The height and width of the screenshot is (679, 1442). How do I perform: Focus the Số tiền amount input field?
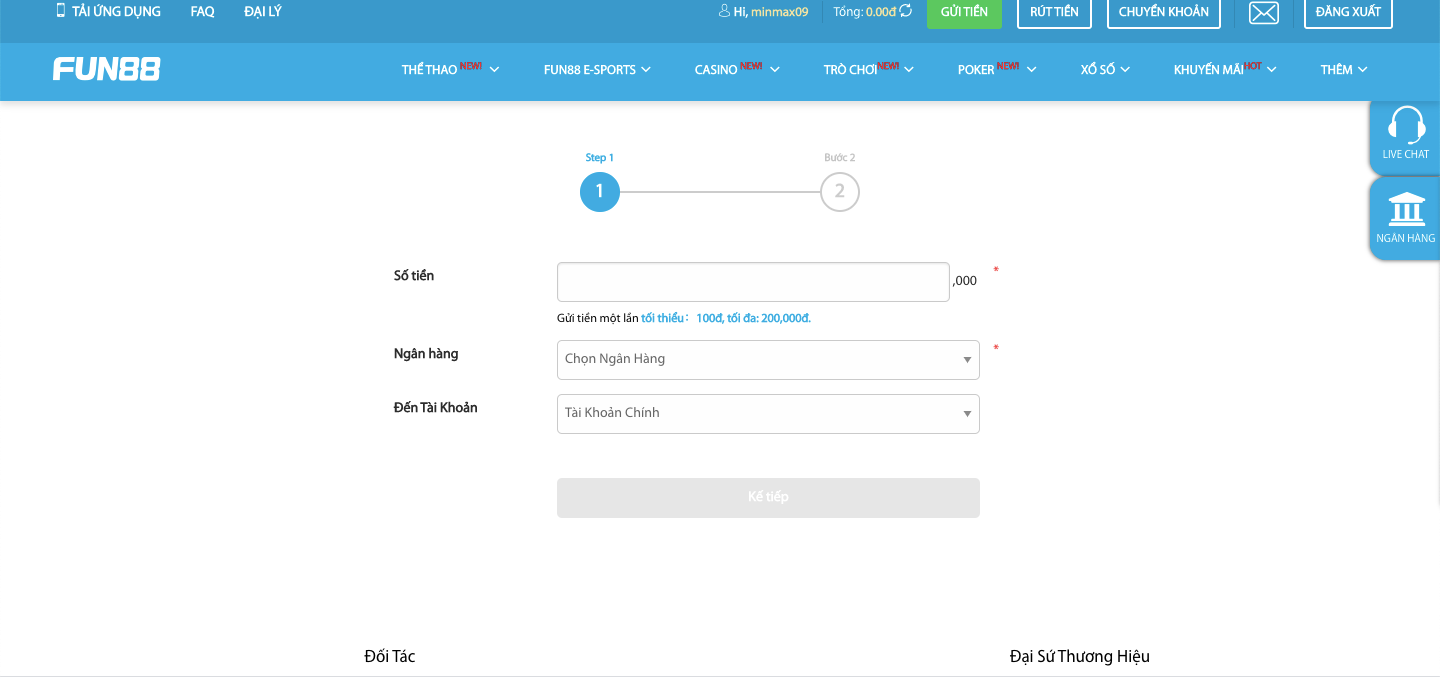(x=753, y=282)
